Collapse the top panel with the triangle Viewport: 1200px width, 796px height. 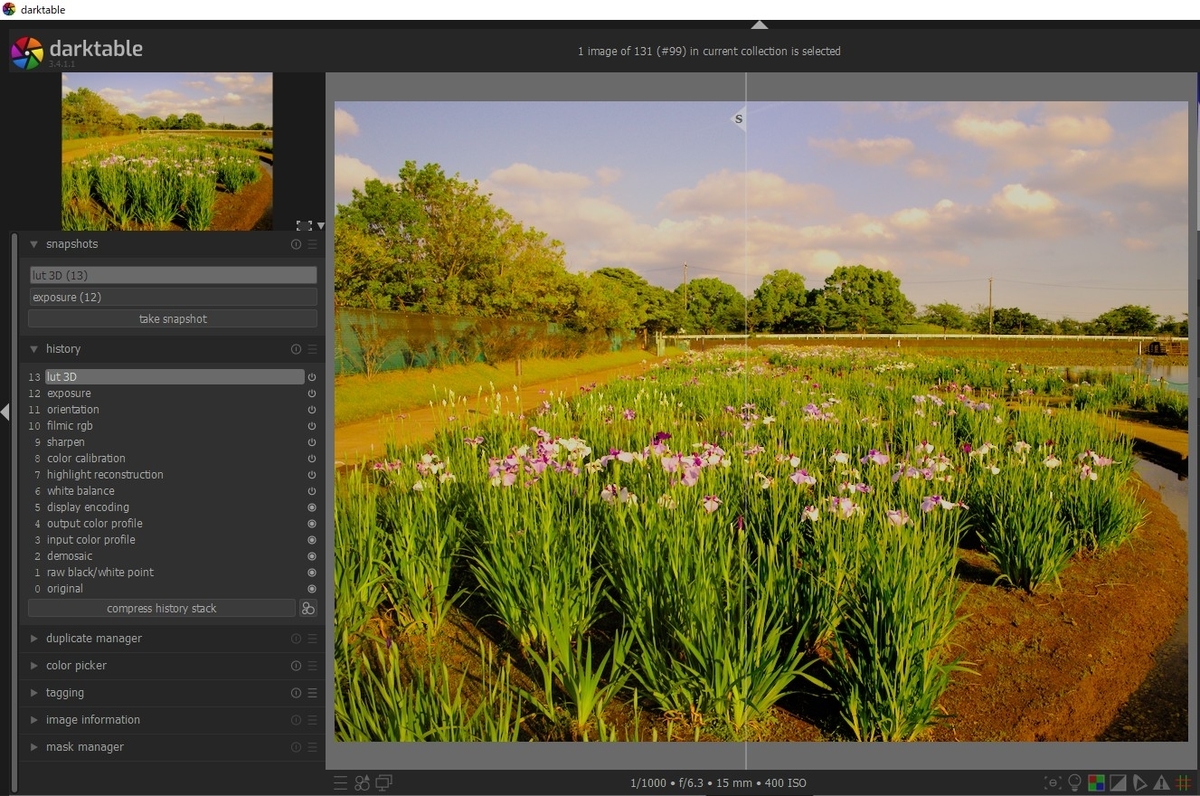(759, 24)
